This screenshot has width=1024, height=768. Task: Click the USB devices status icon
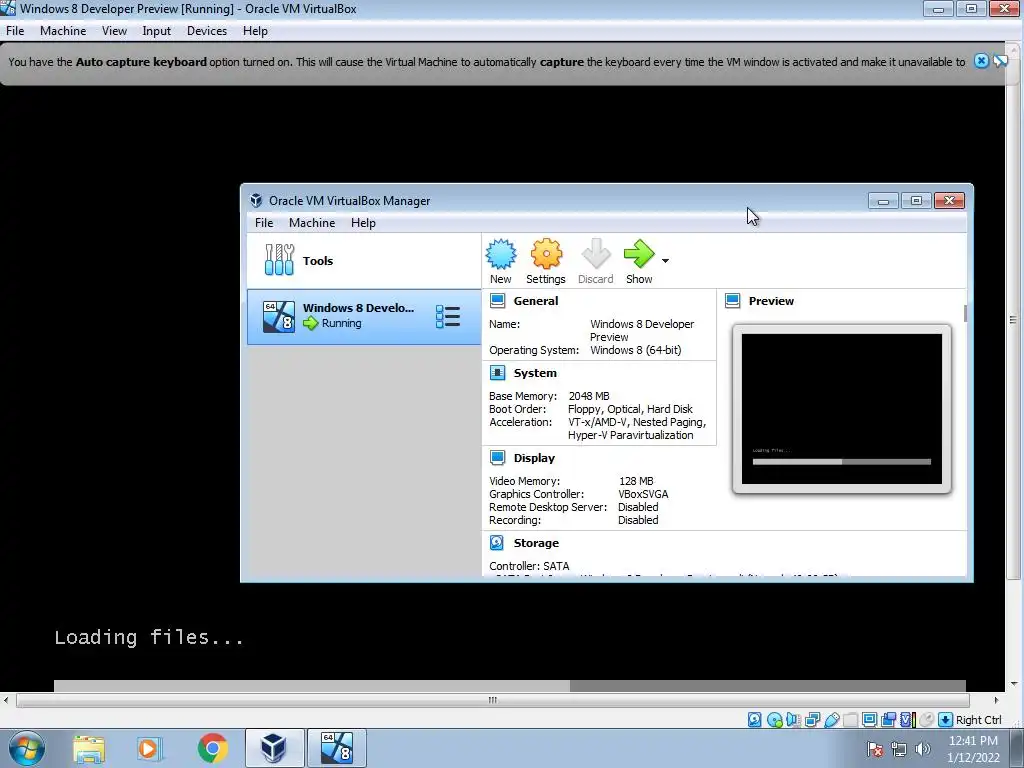pos(831,720)
